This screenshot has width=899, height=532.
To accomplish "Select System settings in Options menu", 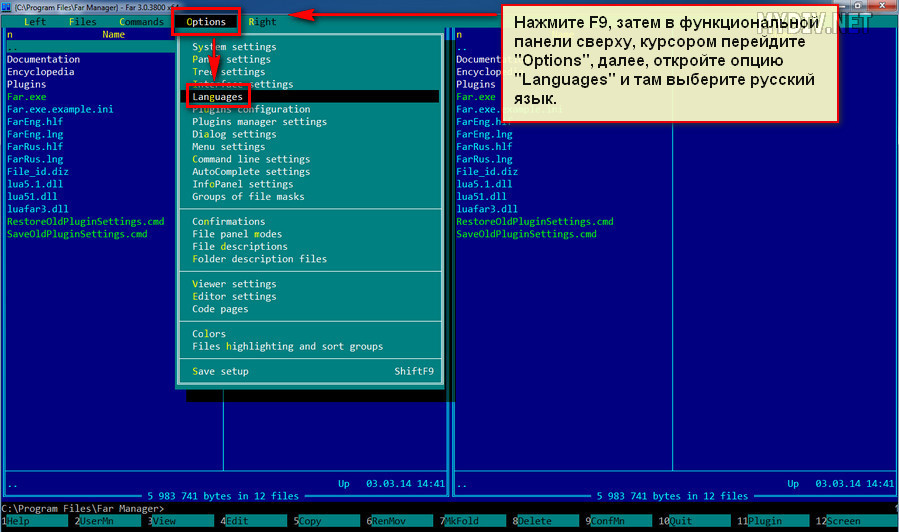I will coord(234,47).
